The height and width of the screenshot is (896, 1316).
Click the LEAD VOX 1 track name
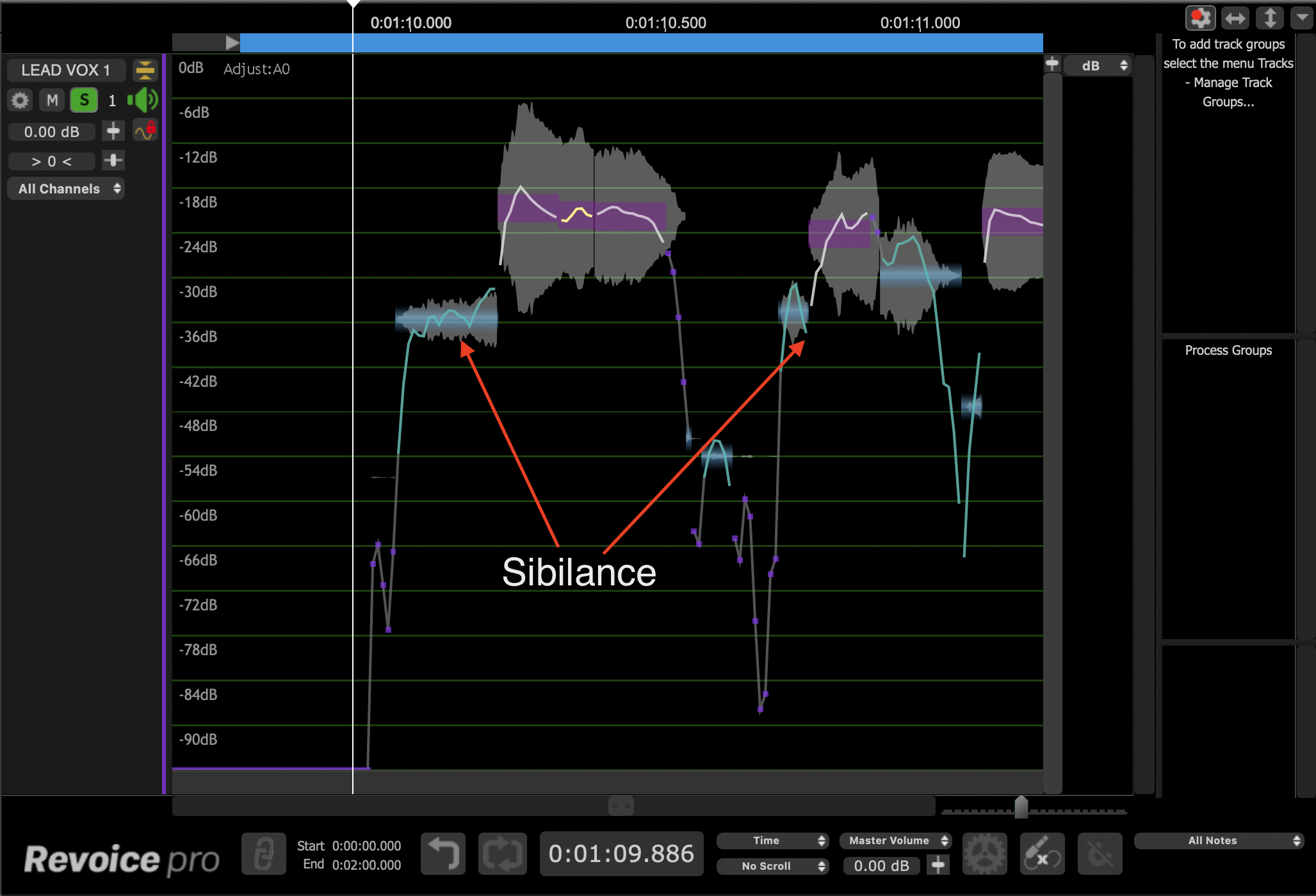pyautogui.click(x=66, y=70)
